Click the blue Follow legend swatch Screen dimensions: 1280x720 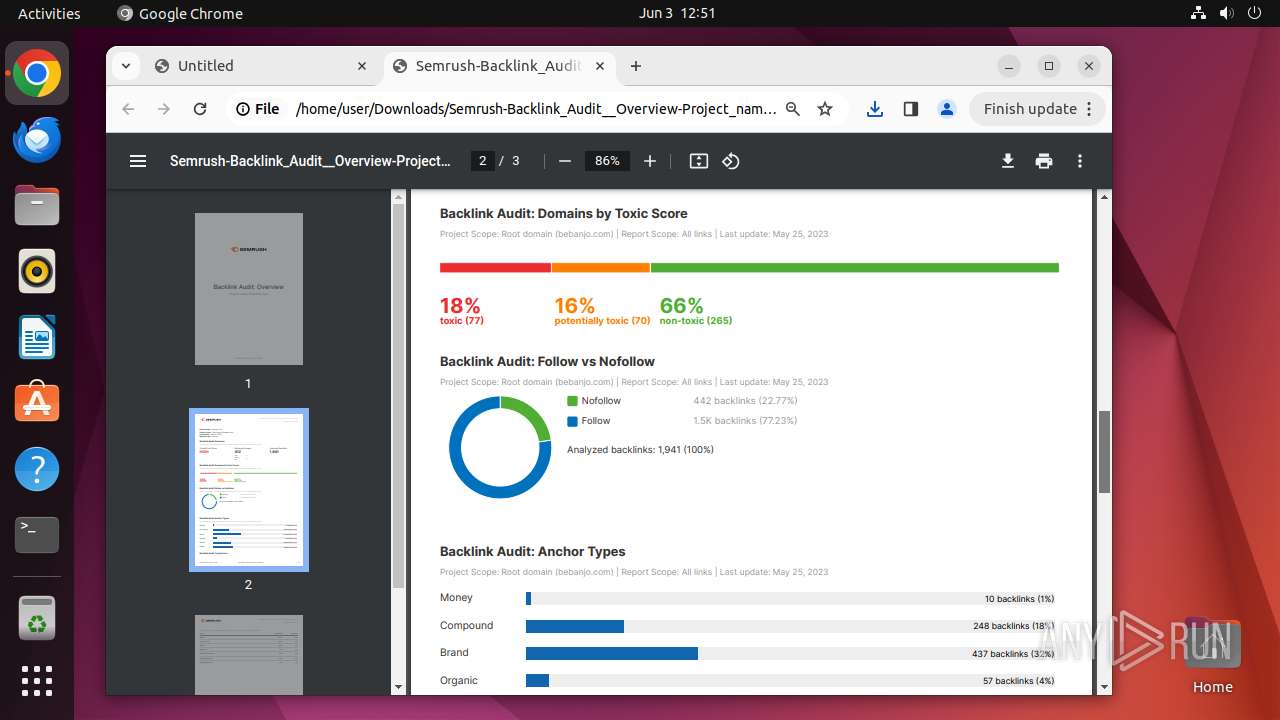(x=572, y=421)
